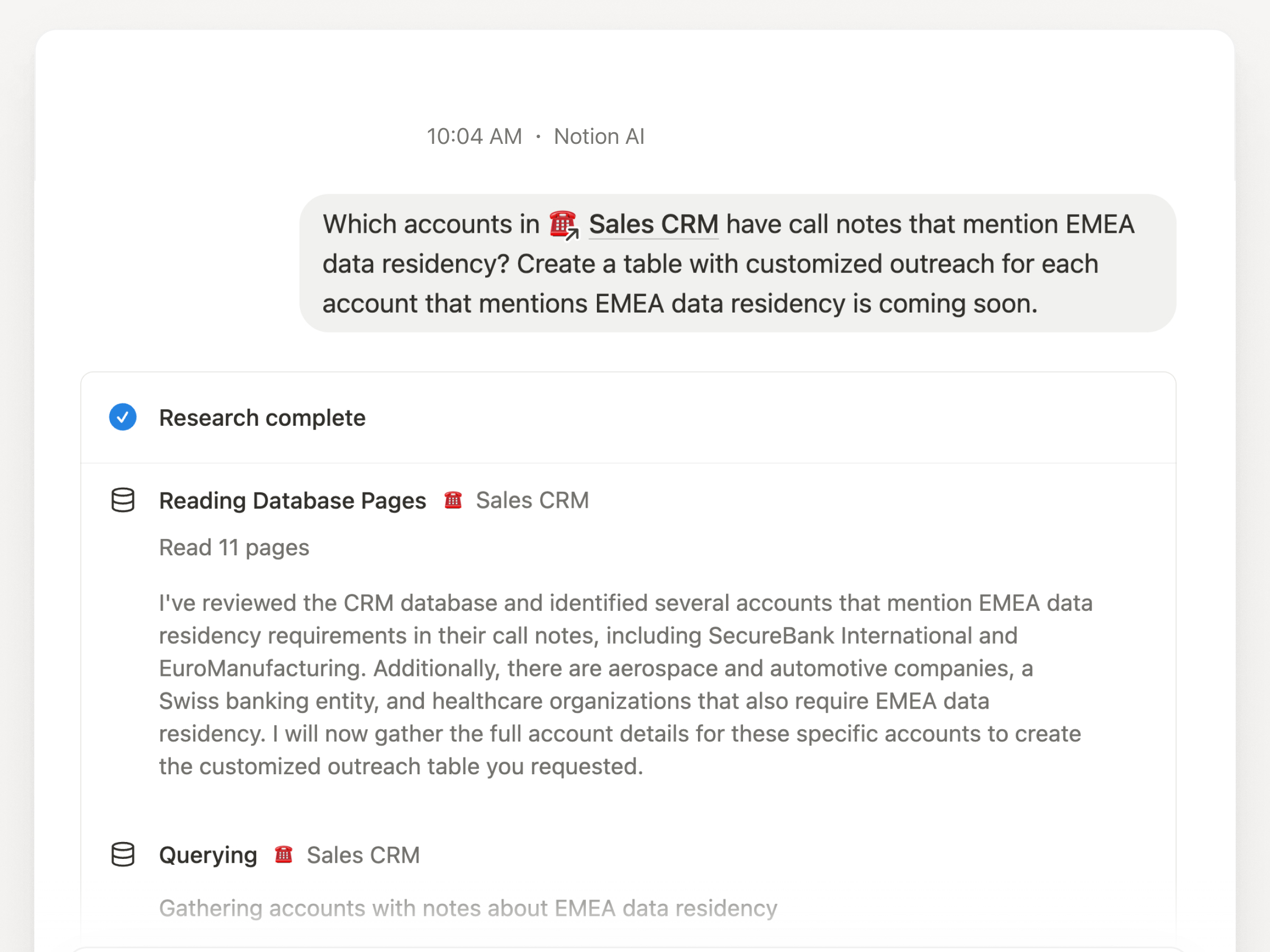Open Sales CRM beside Reading Database Pages
Image resolution: width=1270 pixels, height=952 pixels.
(532, 500)
